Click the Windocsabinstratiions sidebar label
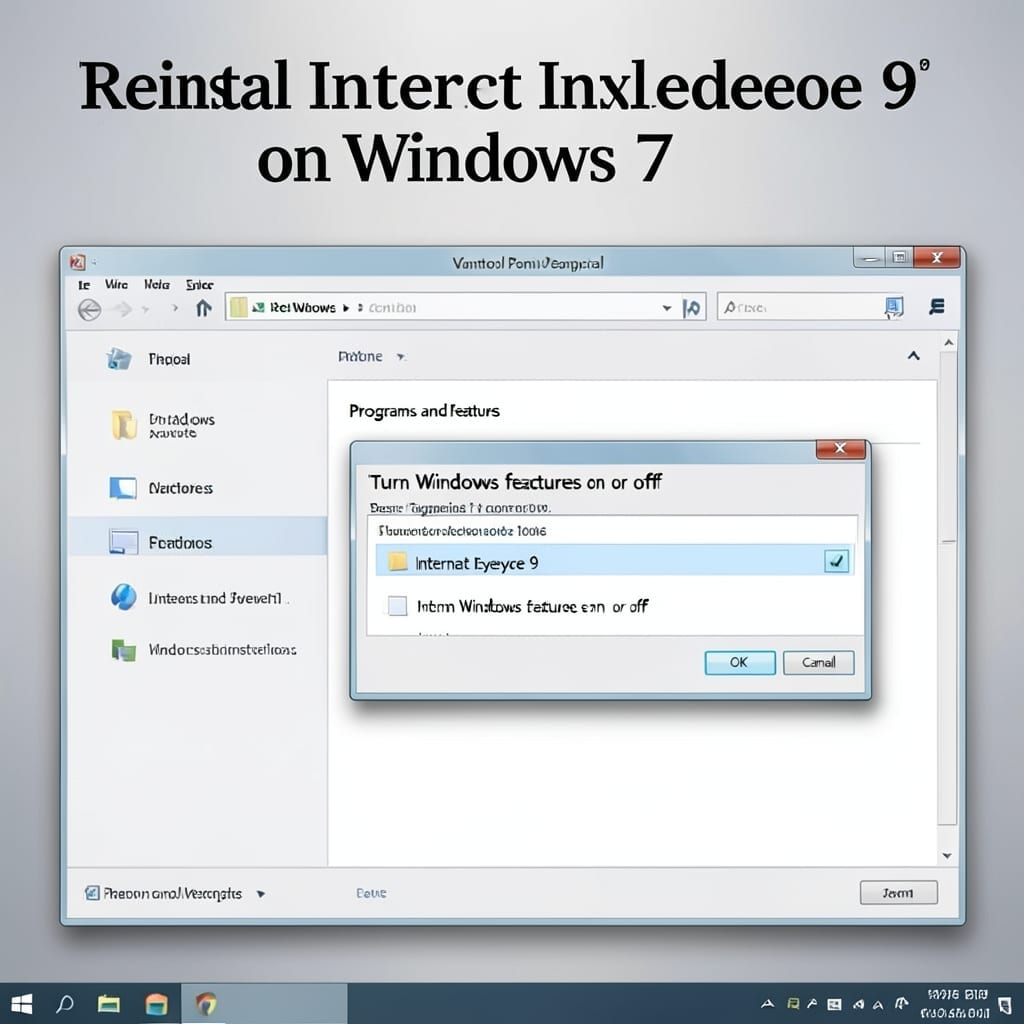Screen dimensions: 1024x1024 click(222, 650)
